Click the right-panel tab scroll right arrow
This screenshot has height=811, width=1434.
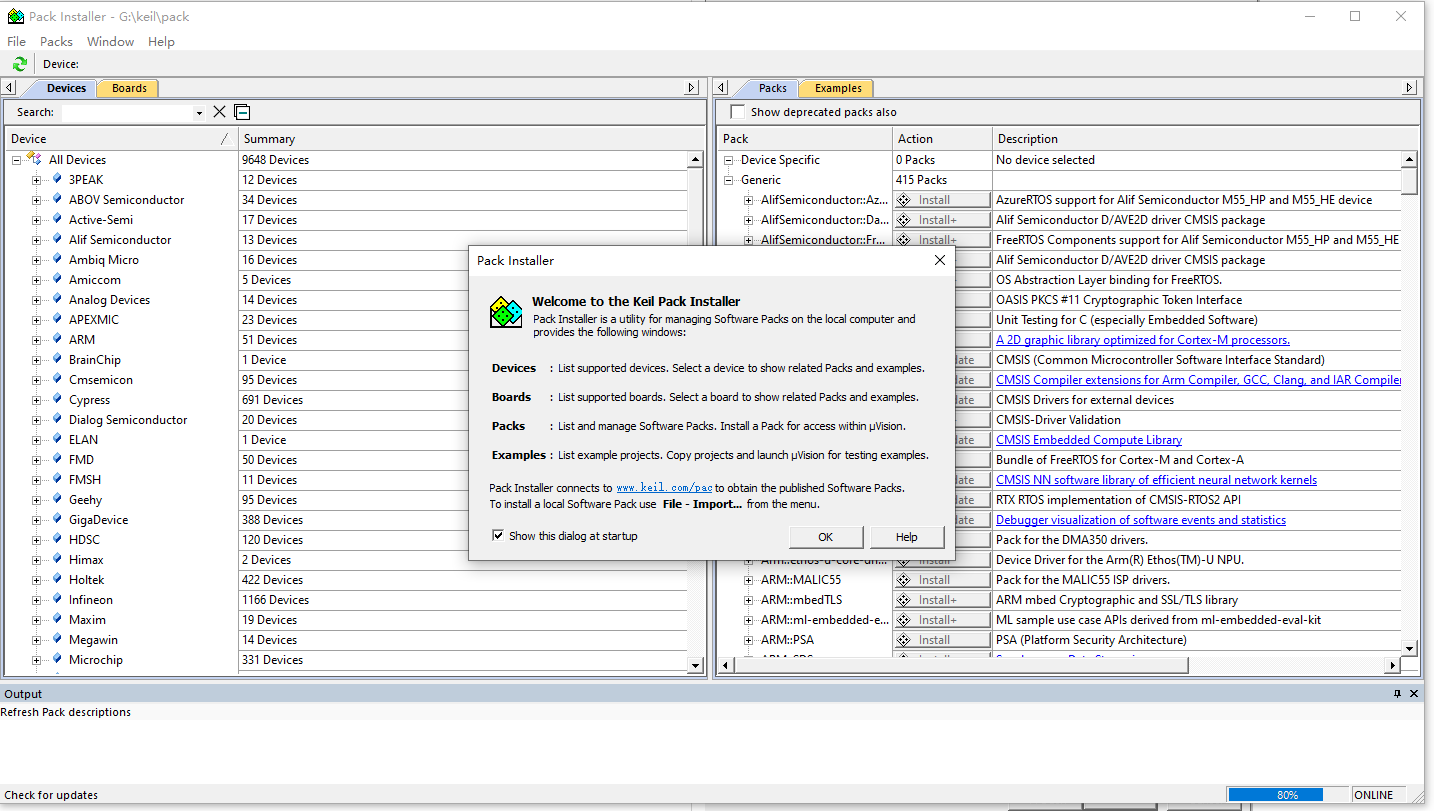point(1410,88)
